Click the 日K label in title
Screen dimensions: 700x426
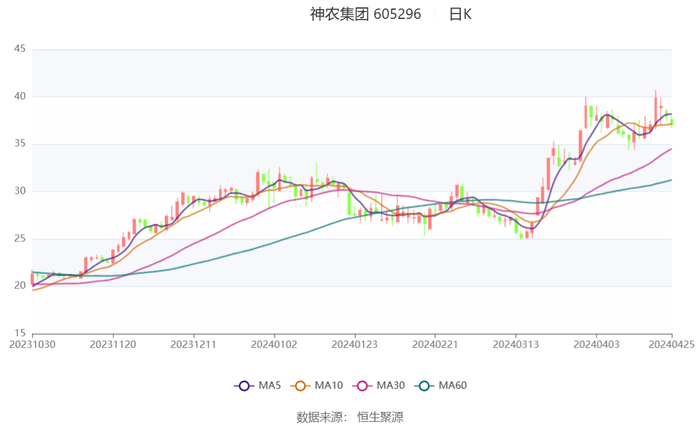[460, 14]
